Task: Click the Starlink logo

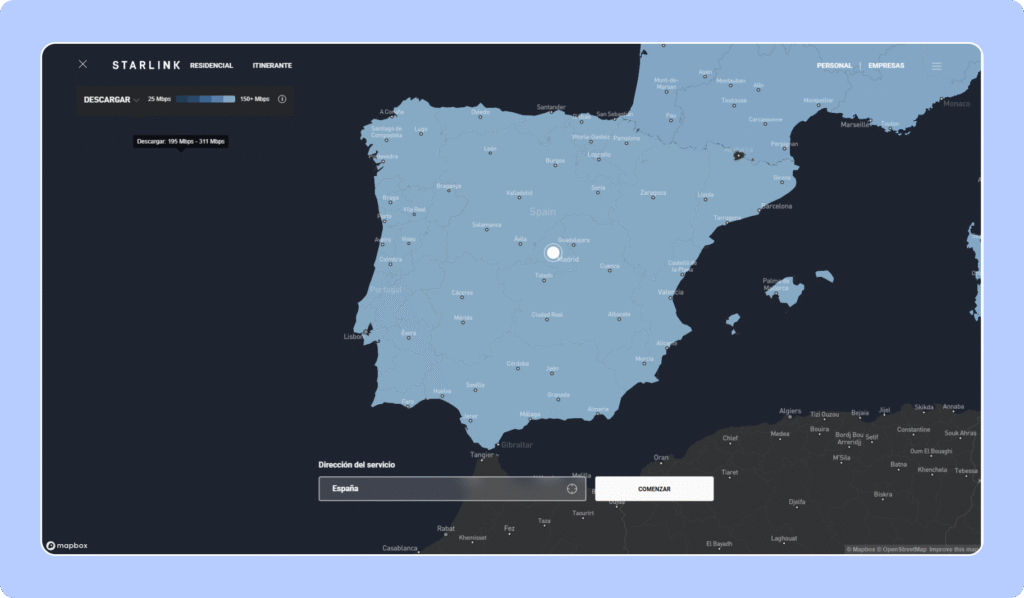Action: point(146,66)
